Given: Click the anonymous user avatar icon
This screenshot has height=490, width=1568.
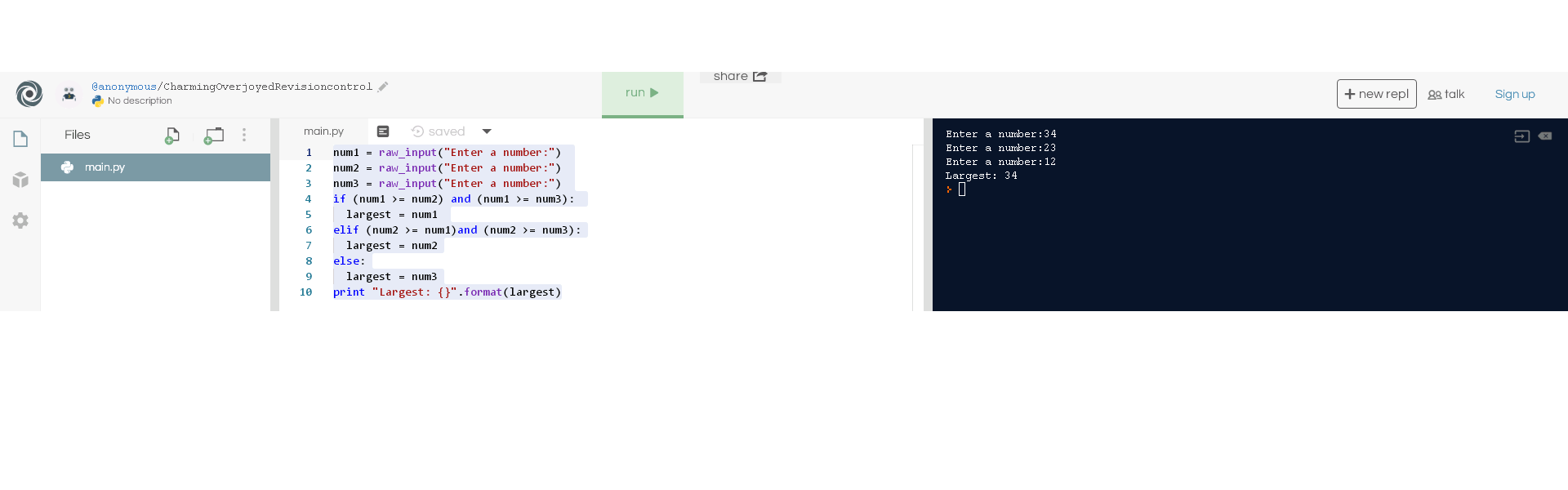Looking at the screenshot, I should click(69, 94).
